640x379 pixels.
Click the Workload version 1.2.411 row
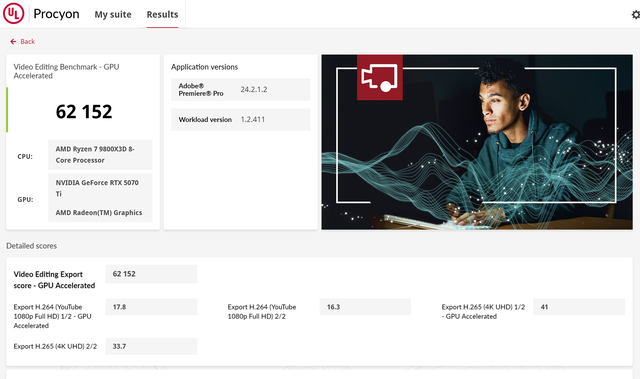240,120
